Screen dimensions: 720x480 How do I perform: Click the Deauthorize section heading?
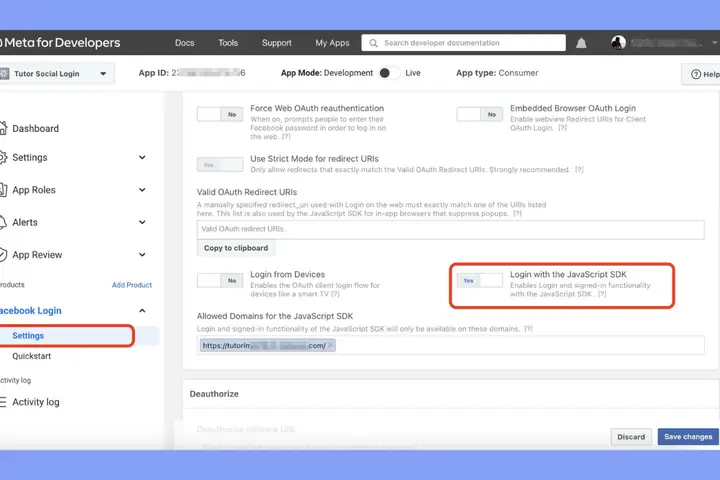click(x=214, y=394)
